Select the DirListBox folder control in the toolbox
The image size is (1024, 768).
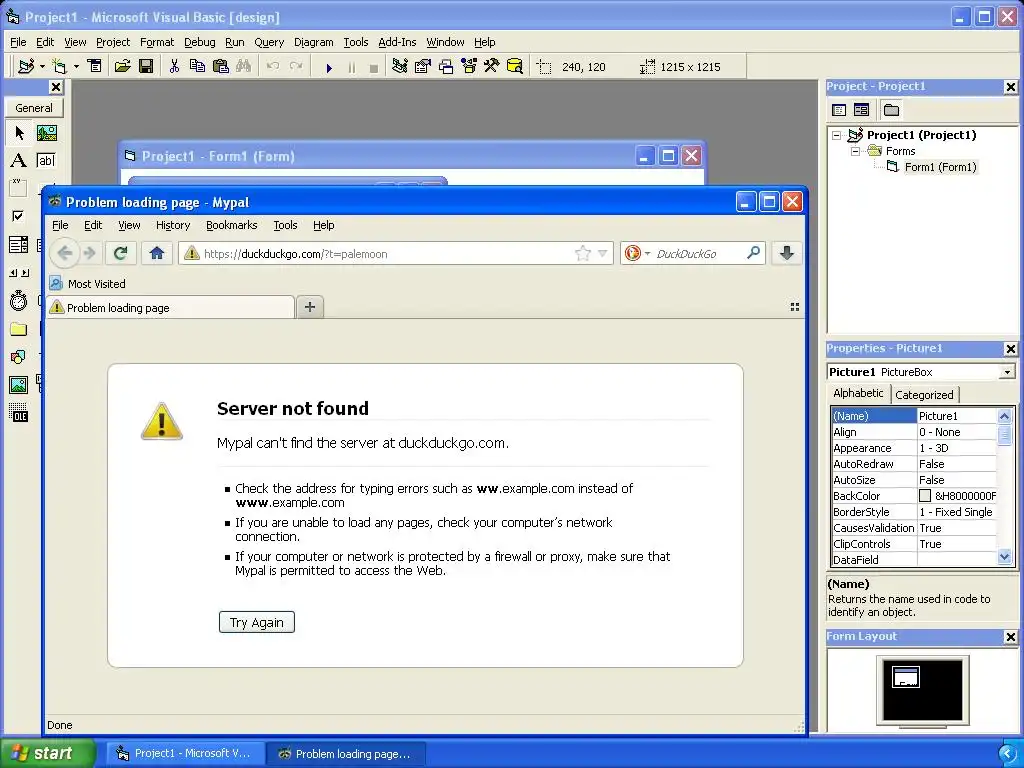pyautogui.click(x=19, y=329)
